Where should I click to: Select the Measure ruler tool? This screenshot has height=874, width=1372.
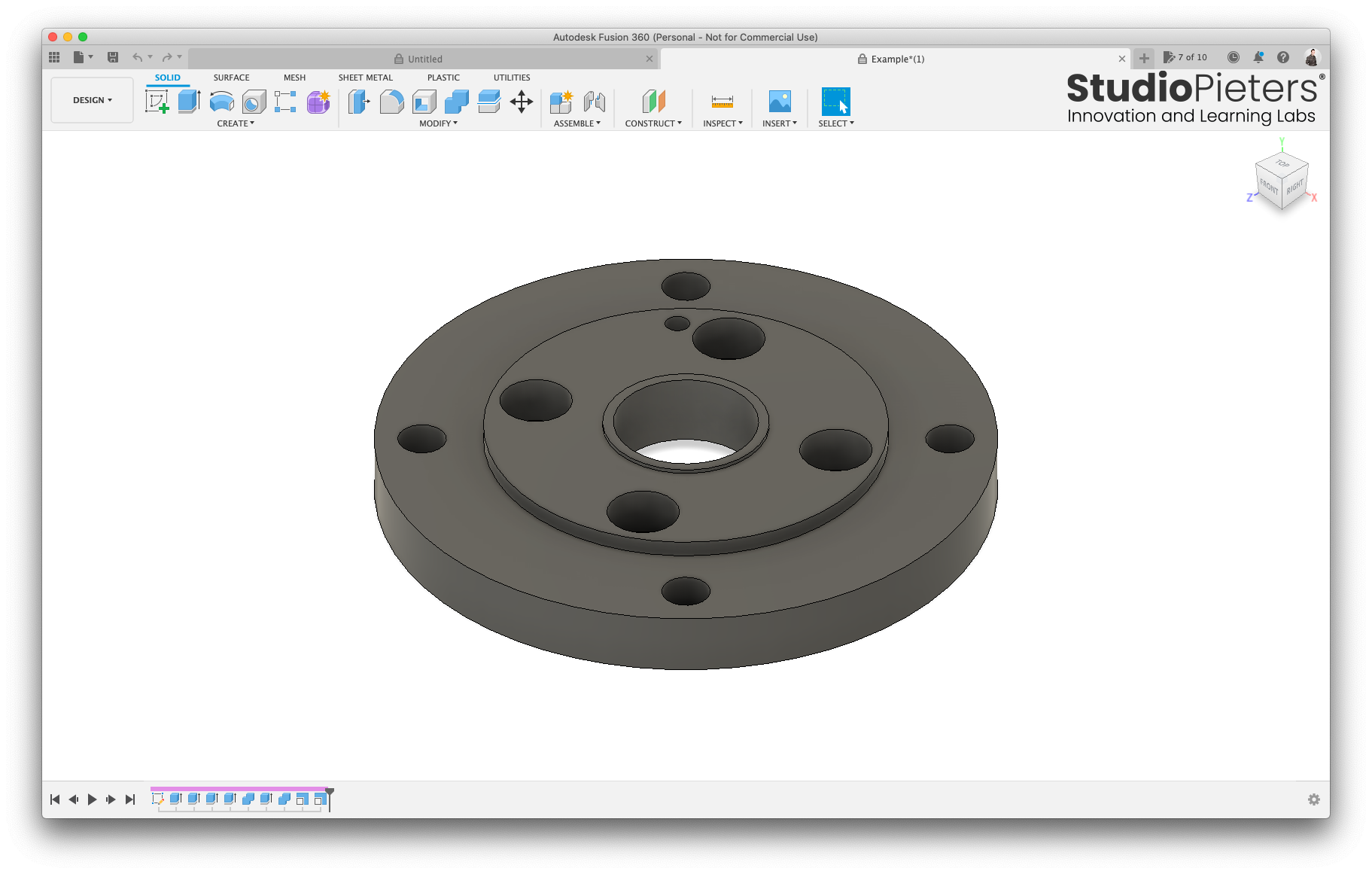point(723,102)
